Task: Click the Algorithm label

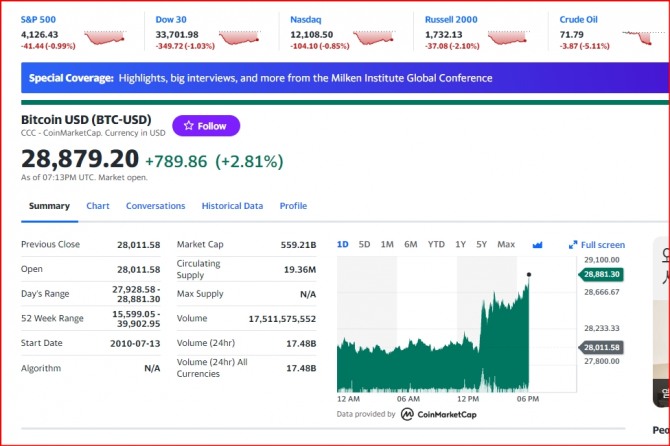Action: (x=41, y=368)
